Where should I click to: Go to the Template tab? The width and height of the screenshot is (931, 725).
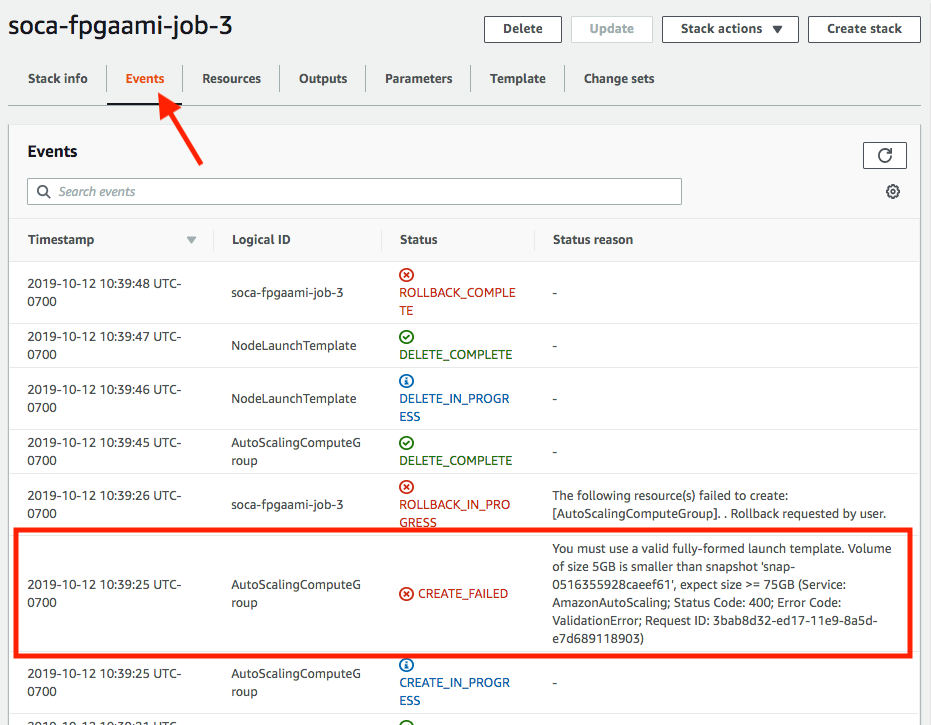click(517, 79)
